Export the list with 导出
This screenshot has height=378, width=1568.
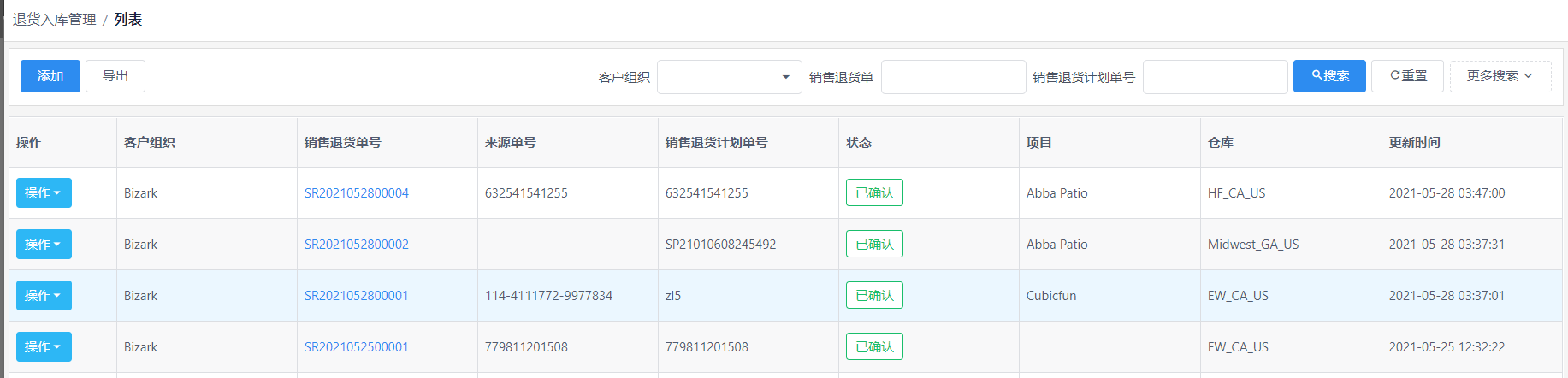[115, 76]
